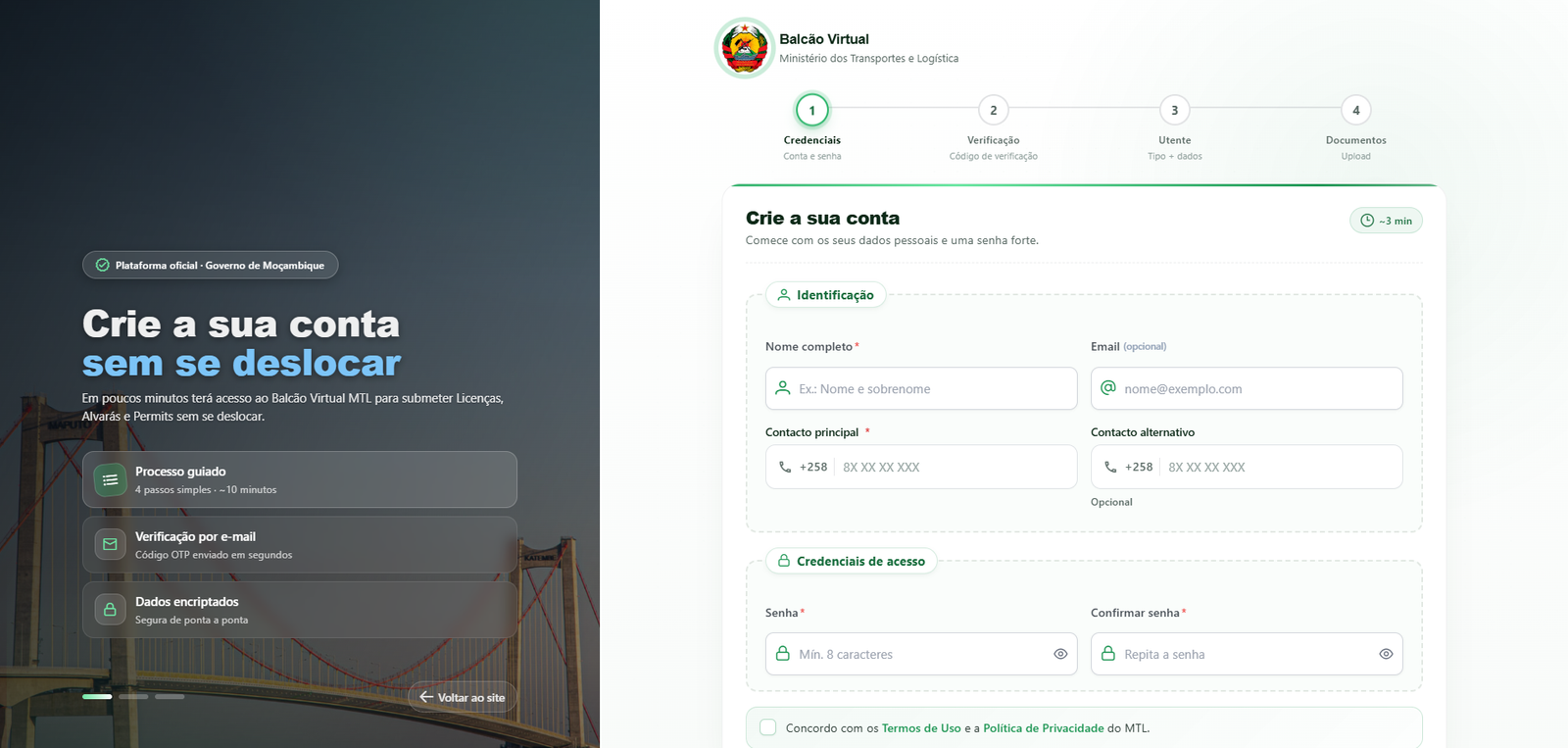Click the clock icon in the ~3 min badge

coord(1367,221)
